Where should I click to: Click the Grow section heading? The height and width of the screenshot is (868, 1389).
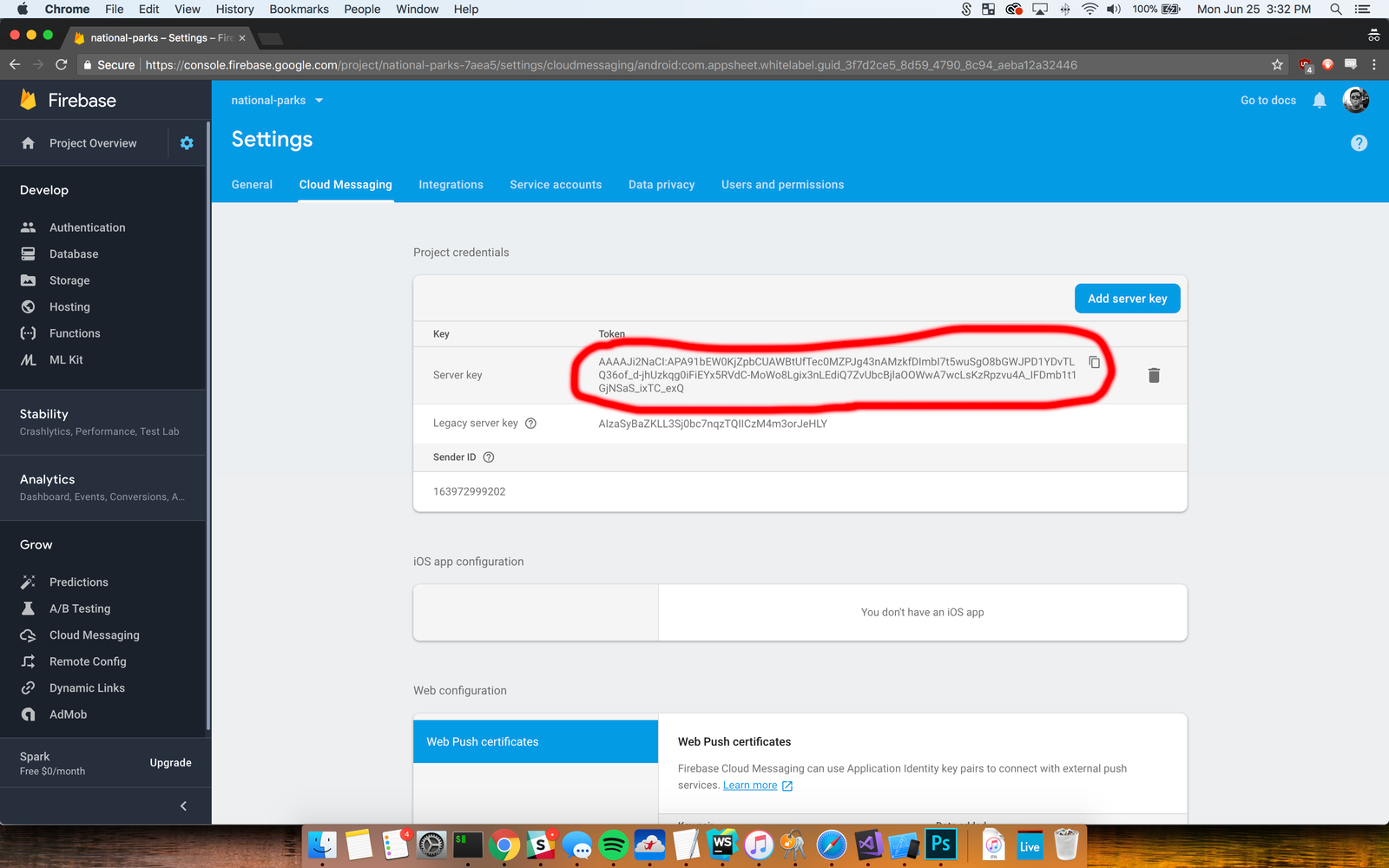click(x=36, y=545)
